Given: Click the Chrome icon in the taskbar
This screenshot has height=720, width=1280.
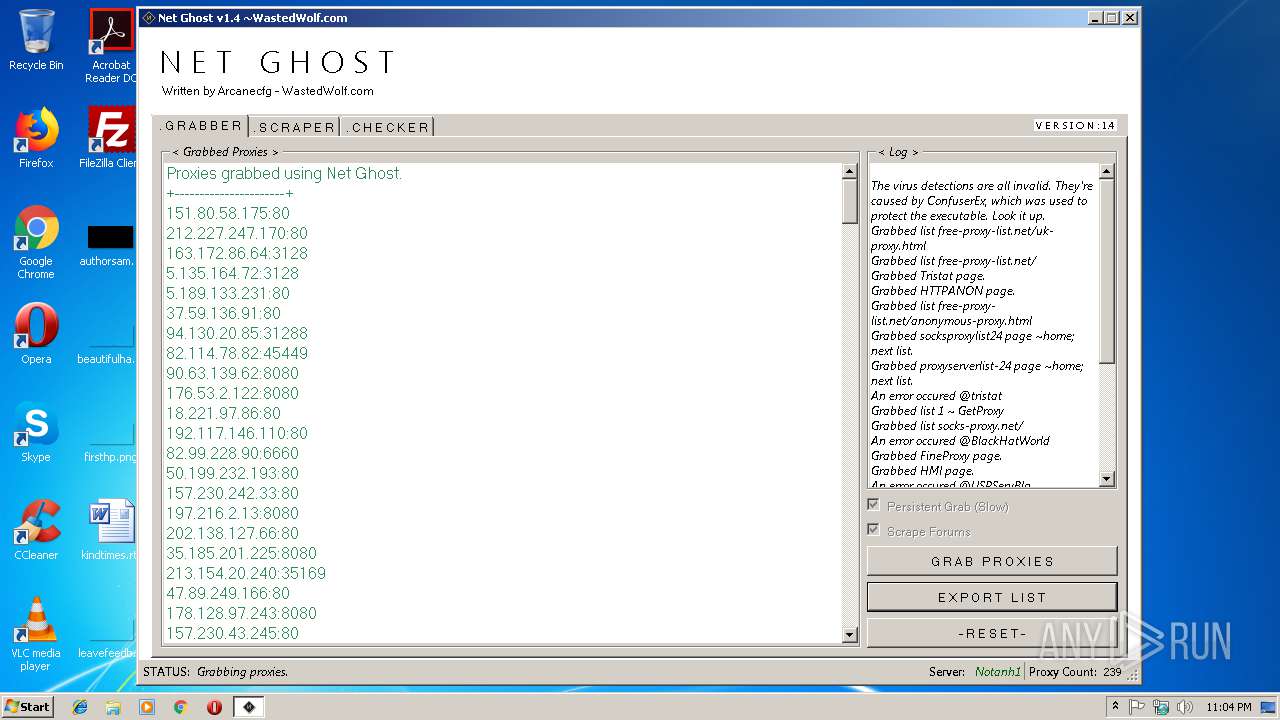Looking at the screenshot, I should pyautogui.click(x=180, y=707).
